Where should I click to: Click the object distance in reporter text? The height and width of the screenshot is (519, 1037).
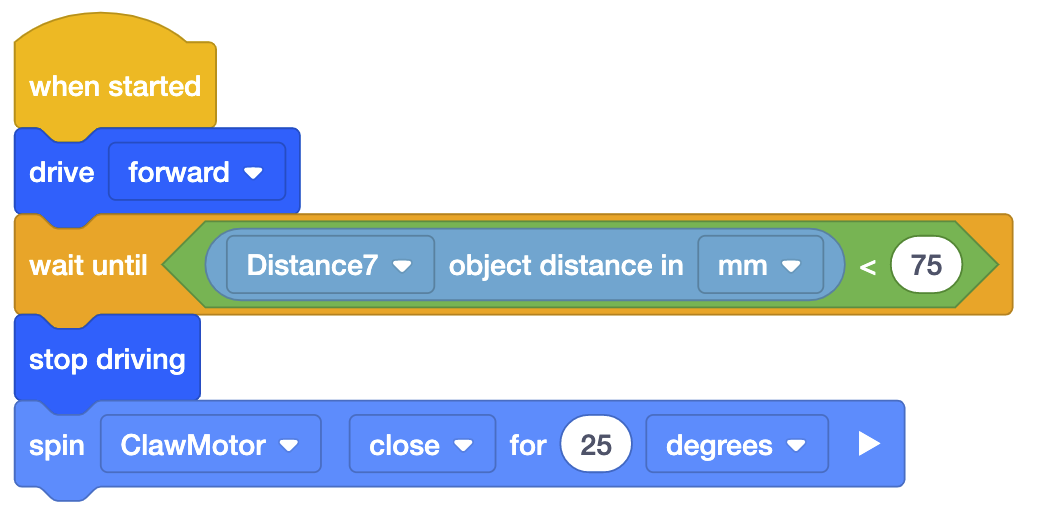click(566, 265)
